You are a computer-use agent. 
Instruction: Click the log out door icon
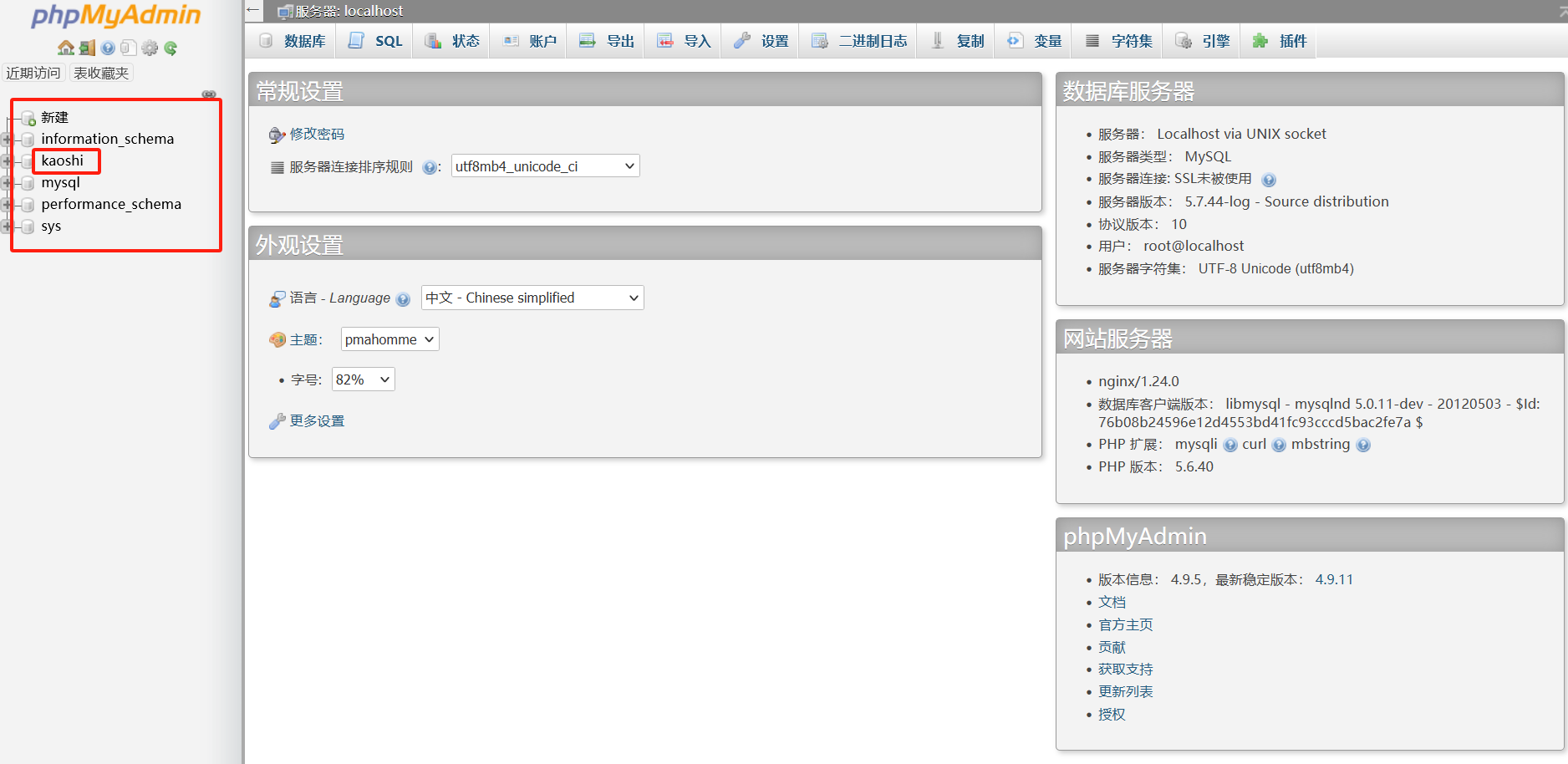coord(87,48)
